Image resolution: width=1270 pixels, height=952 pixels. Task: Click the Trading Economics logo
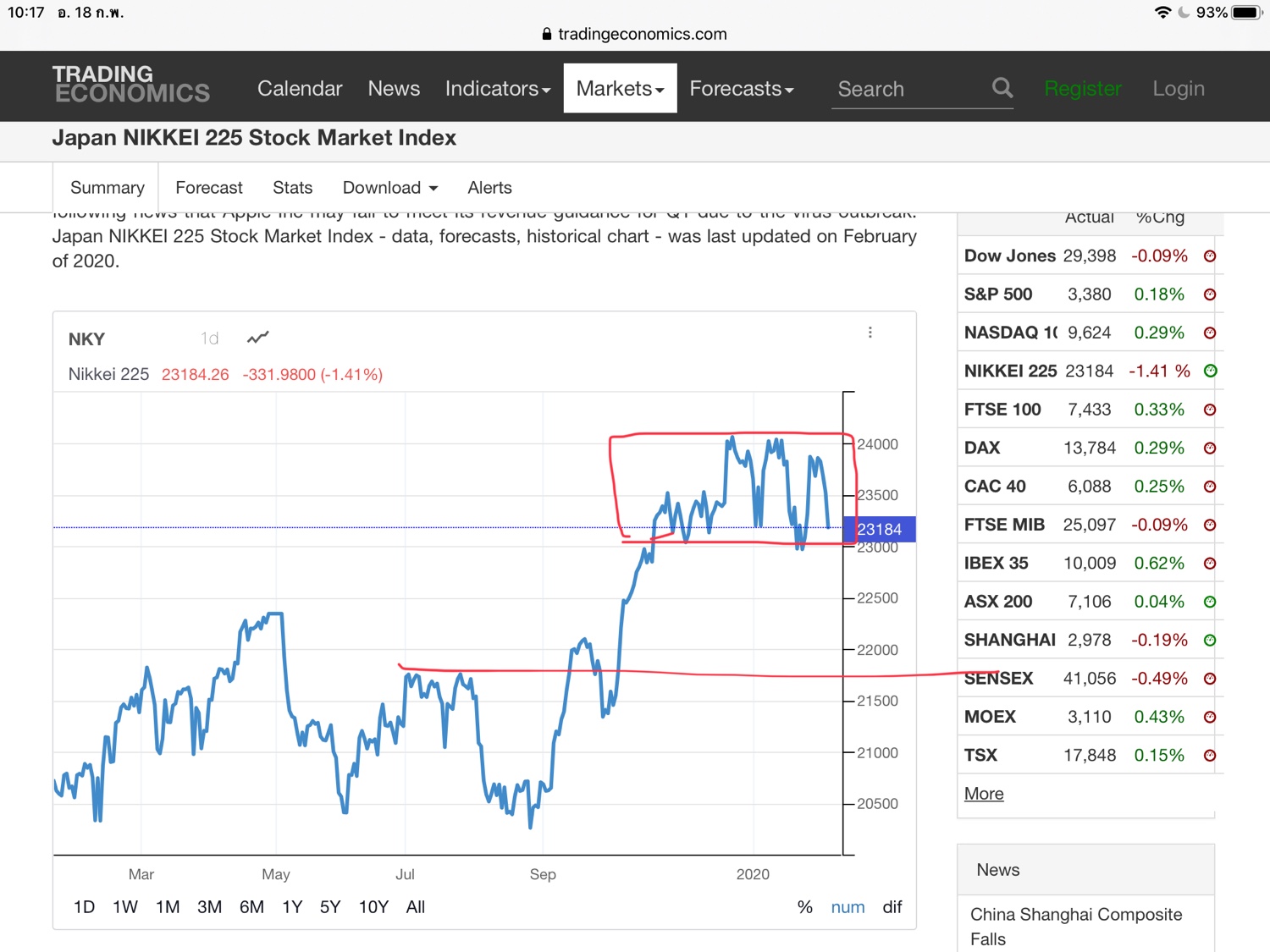point(131,85)
